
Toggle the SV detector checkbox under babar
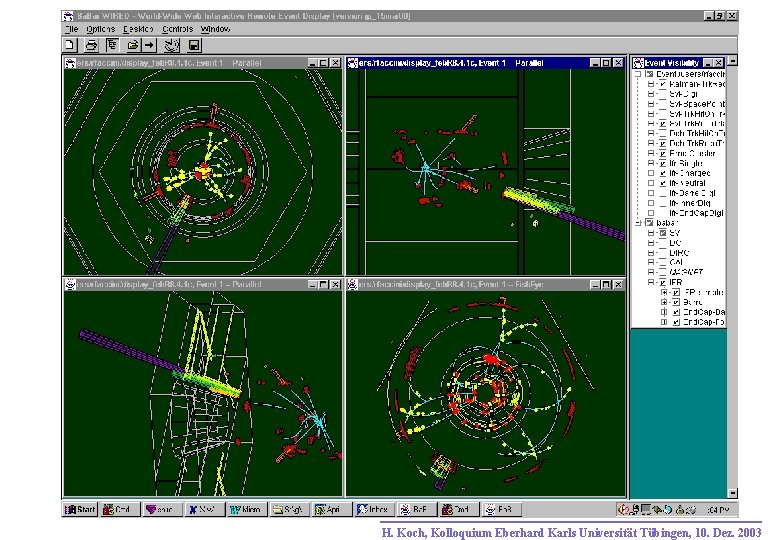(x=662, y=233)
